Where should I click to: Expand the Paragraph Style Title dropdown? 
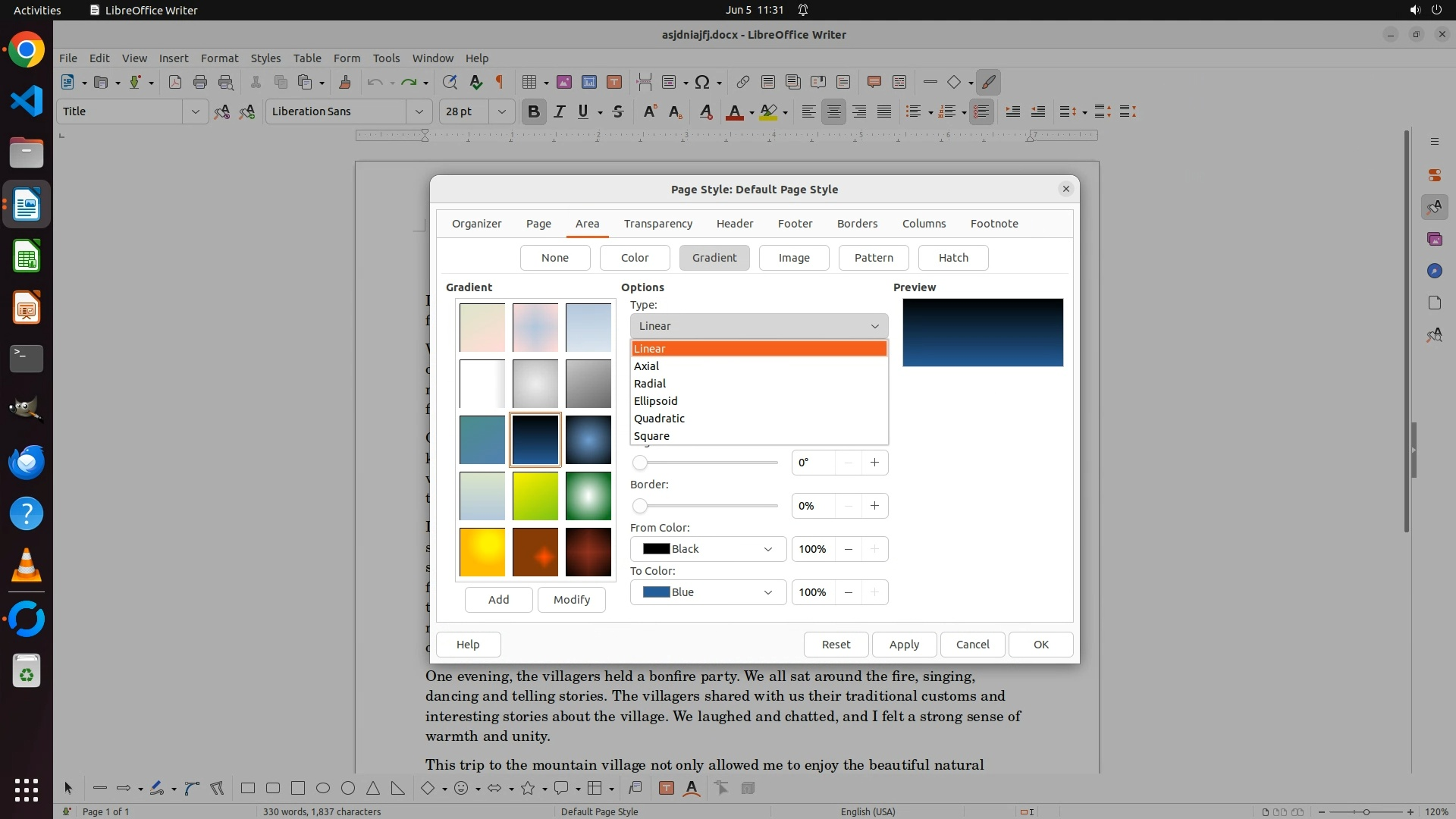point(195,111)
